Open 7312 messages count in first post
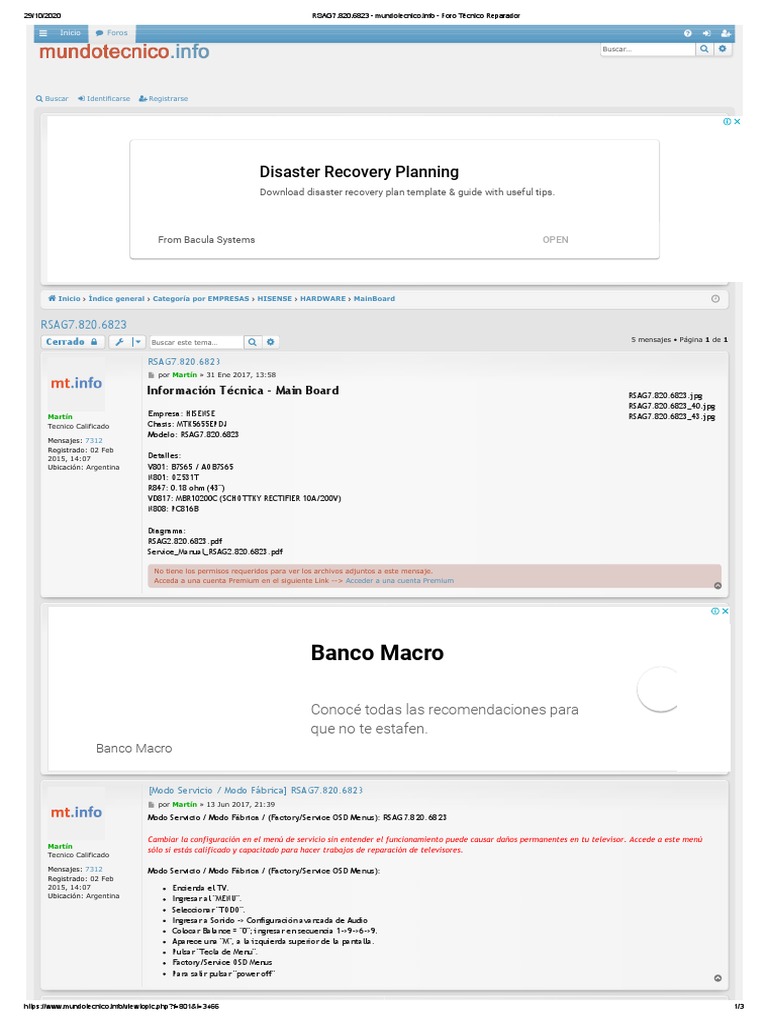The height and width of the screenshot is (1024, 768). (93, 441)
